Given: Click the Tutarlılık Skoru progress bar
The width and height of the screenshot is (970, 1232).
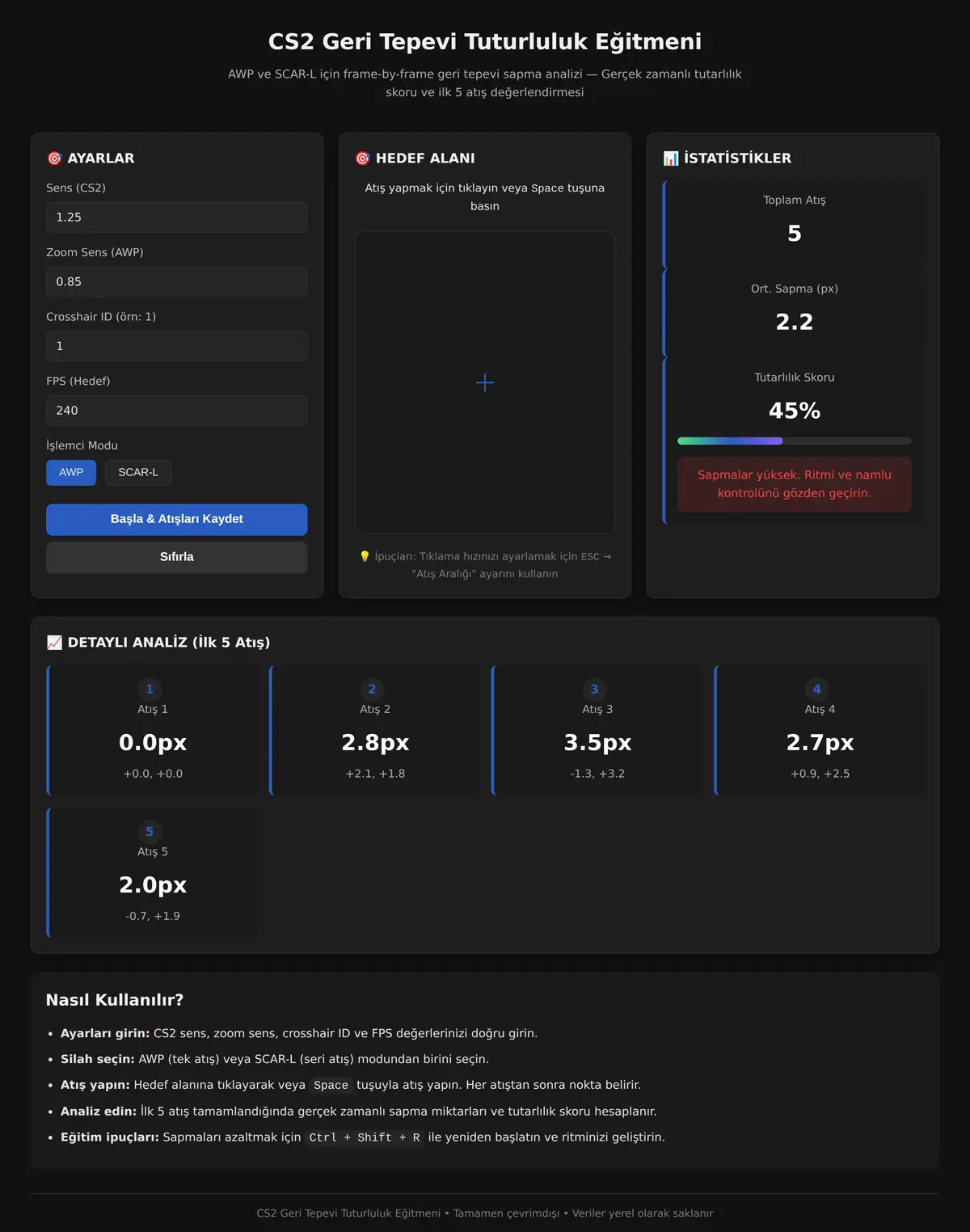Looking at the screenshot, I should click(795, 441).
